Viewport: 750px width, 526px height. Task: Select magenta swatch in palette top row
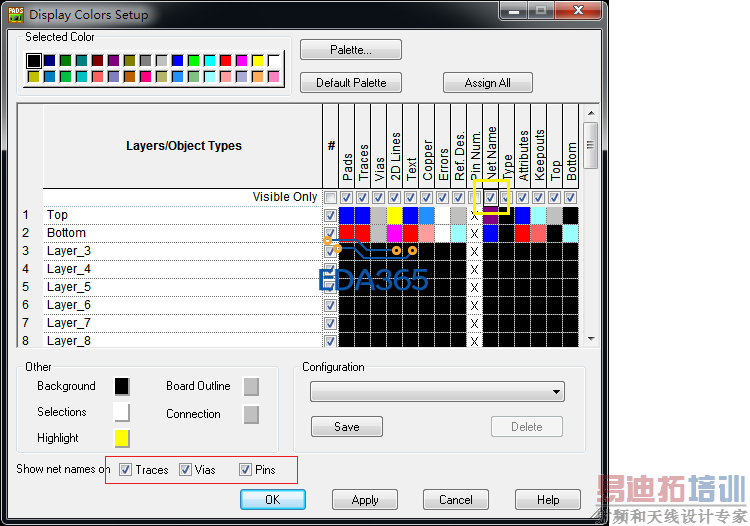[x=242, y=61]
